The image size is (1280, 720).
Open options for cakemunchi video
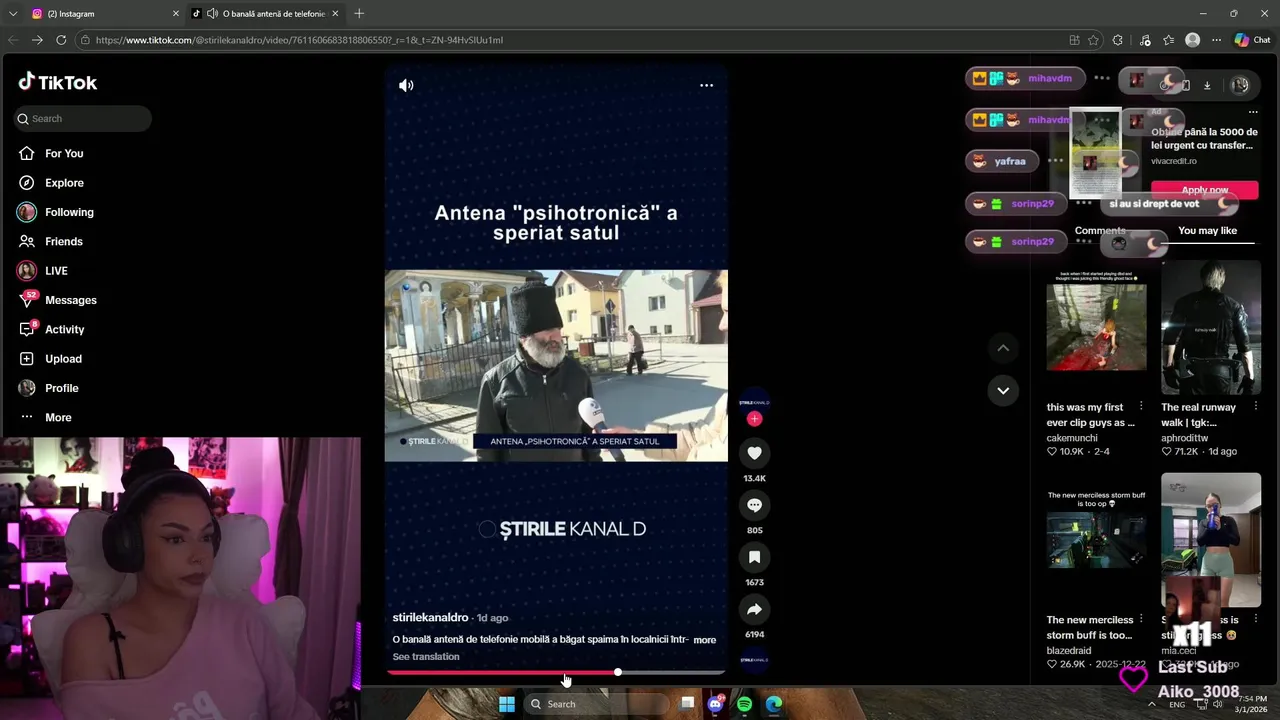click(1141, 407)
